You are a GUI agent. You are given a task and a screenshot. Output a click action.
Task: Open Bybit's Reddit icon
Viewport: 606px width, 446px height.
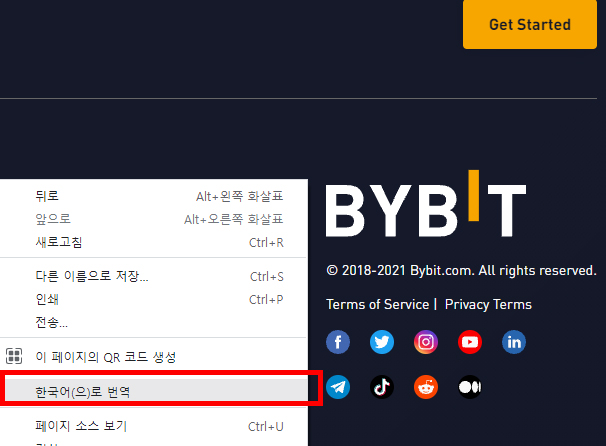(426, 387)
